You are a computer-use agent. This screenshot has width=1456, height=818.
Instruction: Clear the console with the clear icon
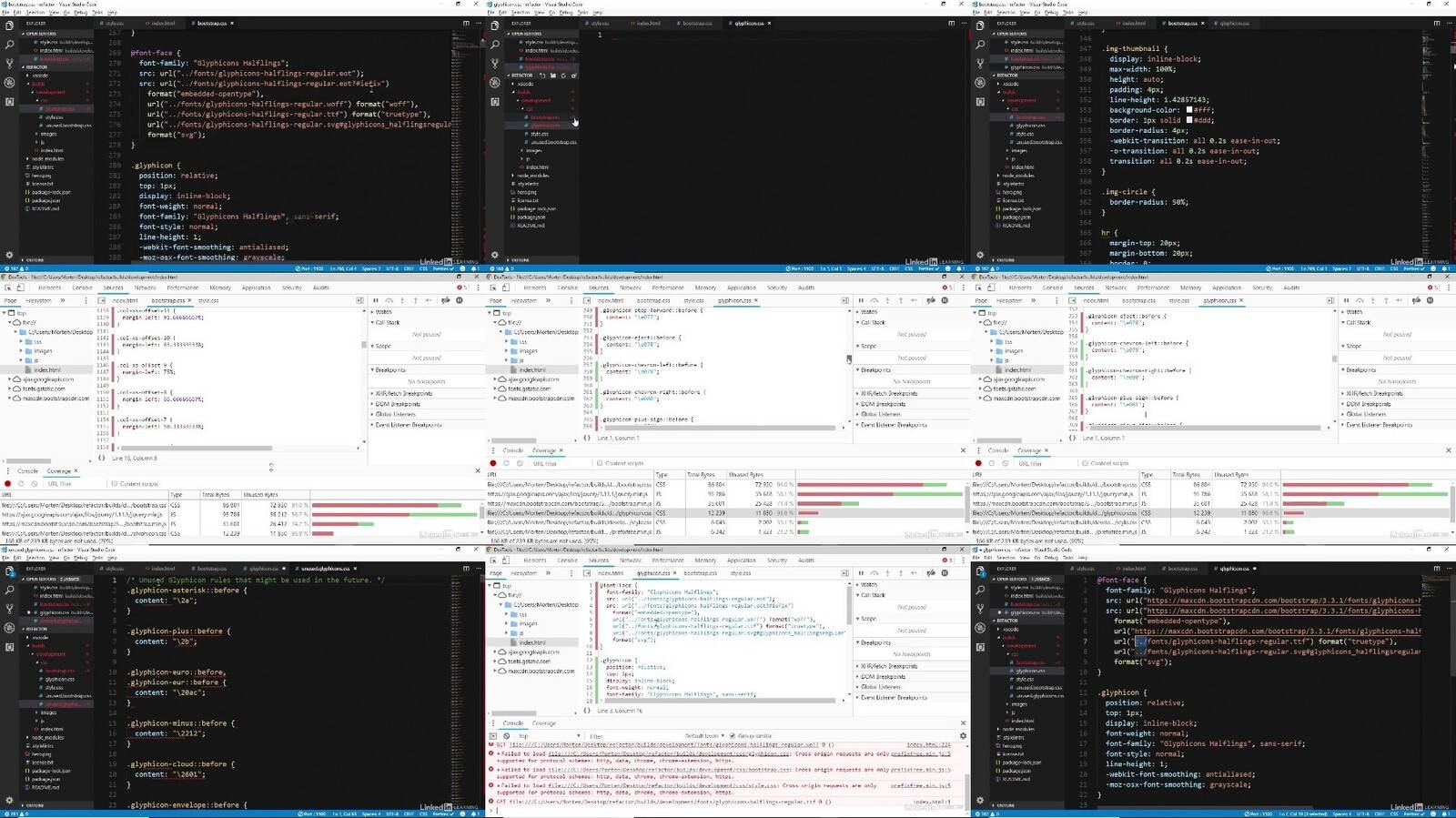507,736
